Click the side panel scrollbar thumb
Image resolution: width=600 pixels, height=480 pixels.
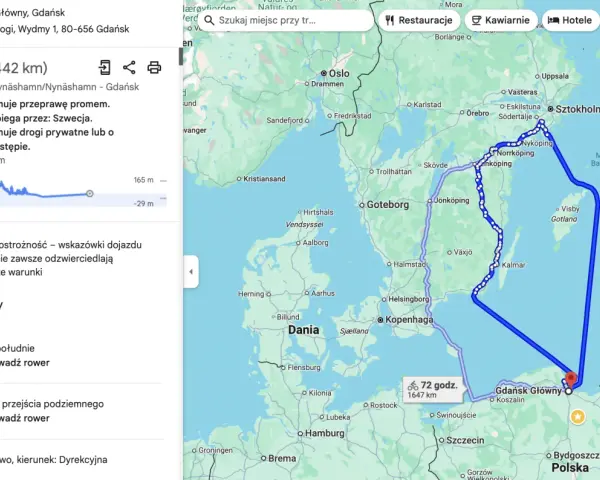pos(181,57)
